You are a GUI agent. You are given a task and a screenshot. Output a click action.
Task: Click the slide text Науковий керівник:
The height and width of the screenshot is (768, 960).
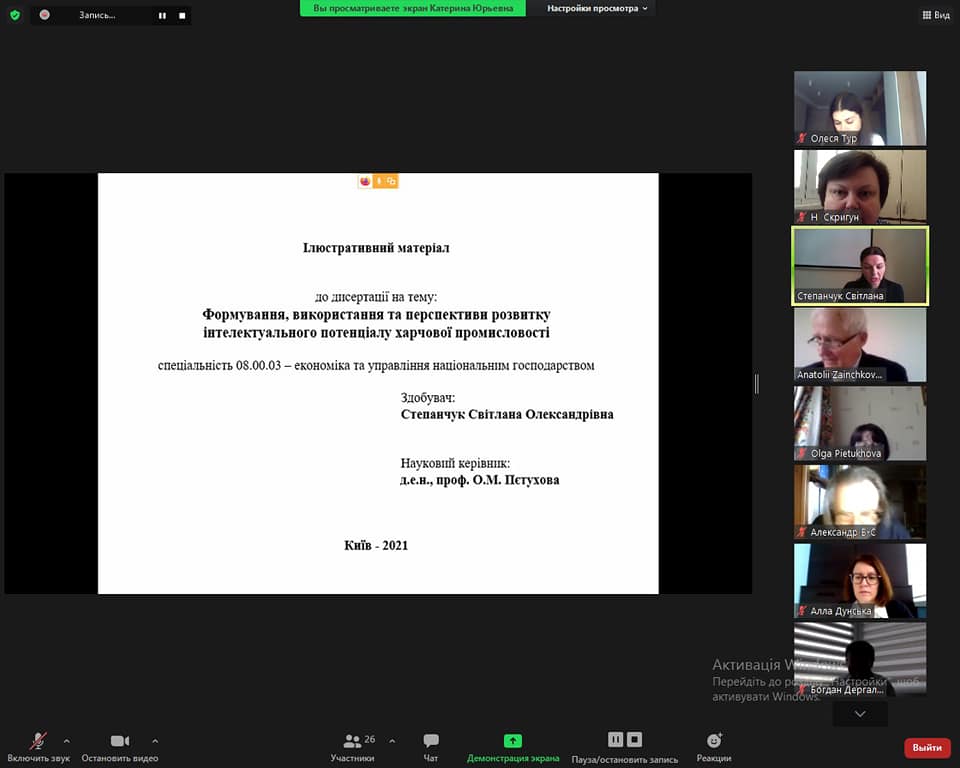pyautogui.click(x=455, y=463)
